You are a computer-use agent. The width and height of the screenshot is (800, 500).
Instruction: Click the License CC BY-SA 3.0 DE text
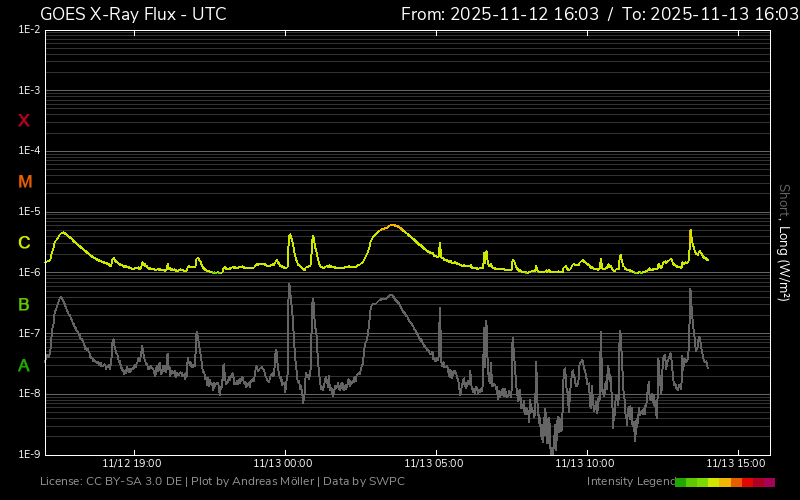(x=112, y=482)
